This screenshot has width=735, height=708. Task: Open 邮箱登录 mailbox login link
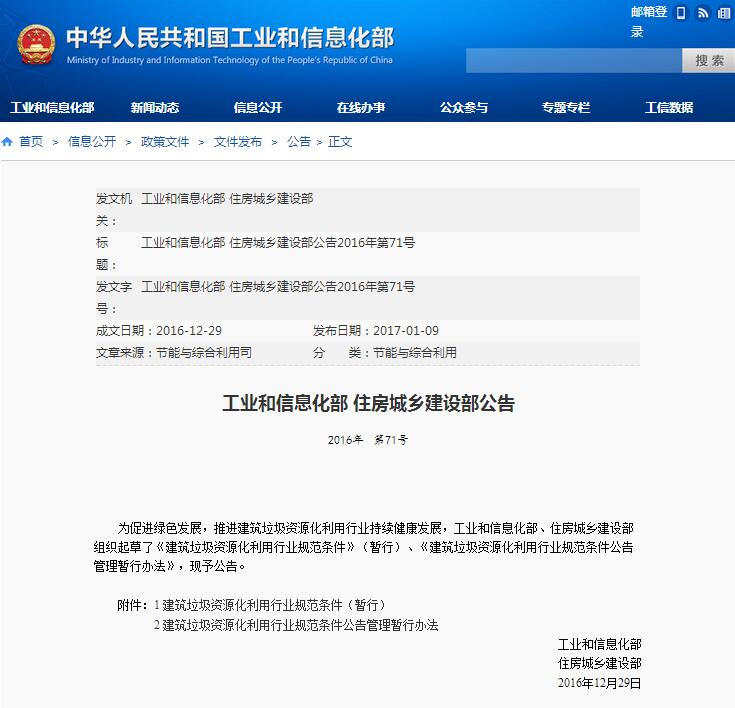point(649,22)
